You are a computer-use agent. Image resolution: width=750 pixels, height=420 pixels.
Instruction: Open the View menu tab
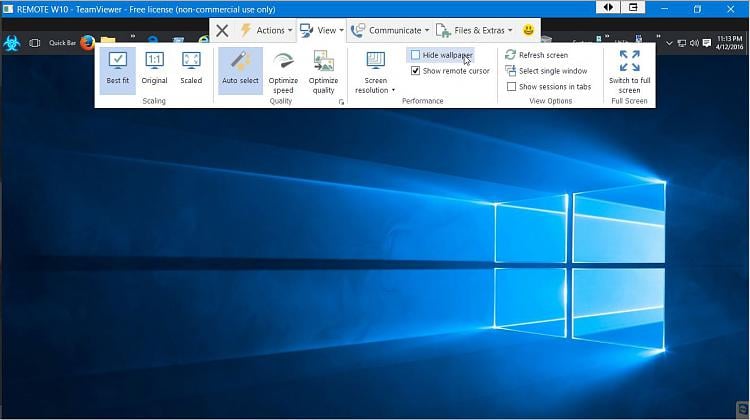321,30
